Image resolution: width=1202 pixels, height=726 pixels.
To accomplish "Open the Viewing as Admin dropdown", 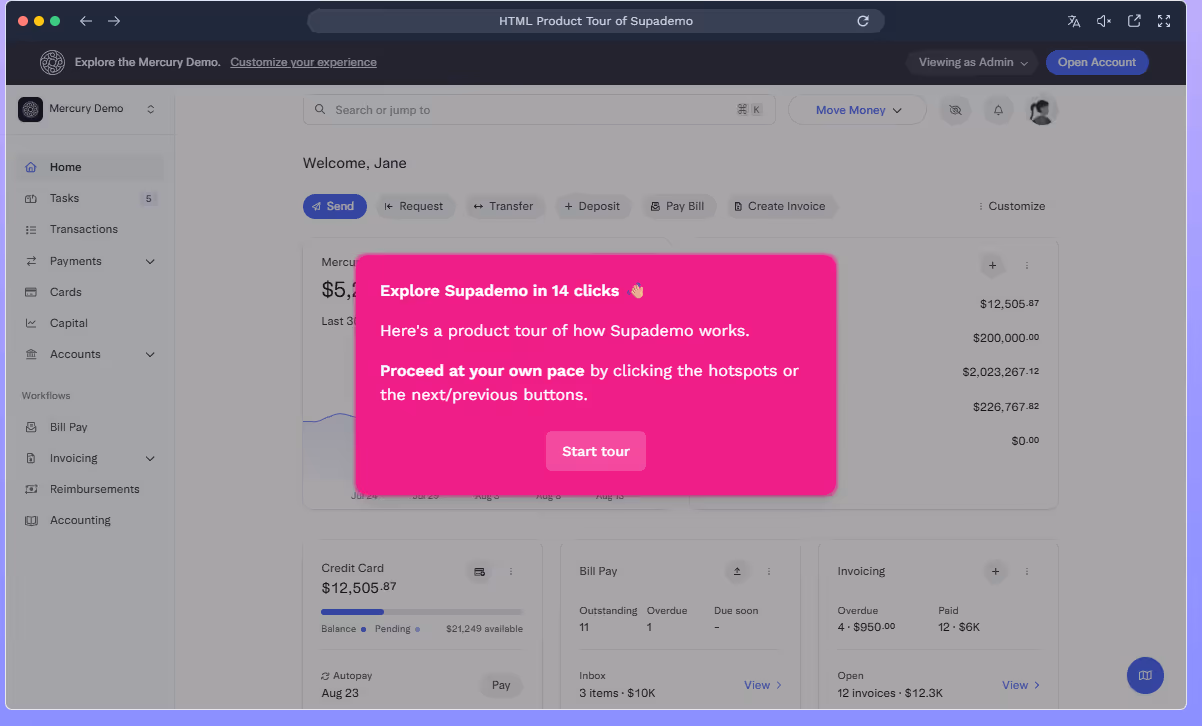I will tap(973, 62).
